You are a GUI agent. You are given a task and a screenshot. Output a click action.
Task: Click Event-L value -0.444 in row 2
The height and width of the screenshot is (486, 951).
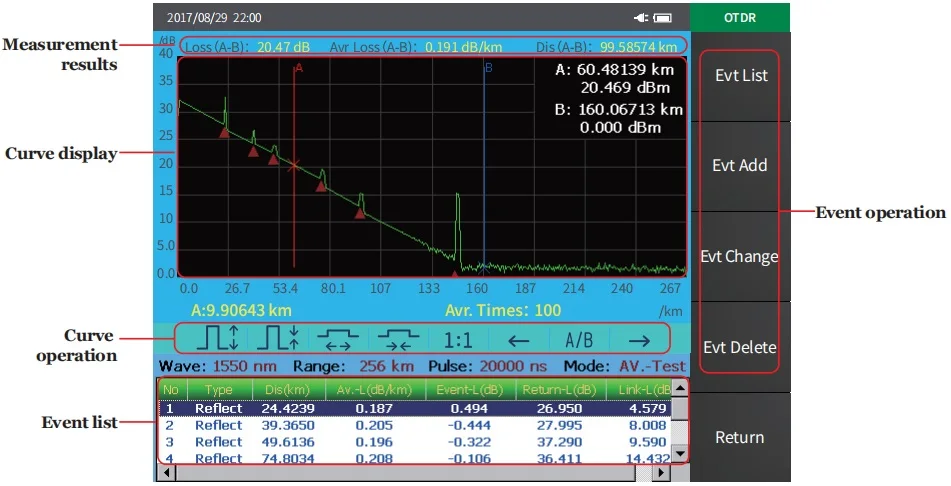click(x=469, y=425)
